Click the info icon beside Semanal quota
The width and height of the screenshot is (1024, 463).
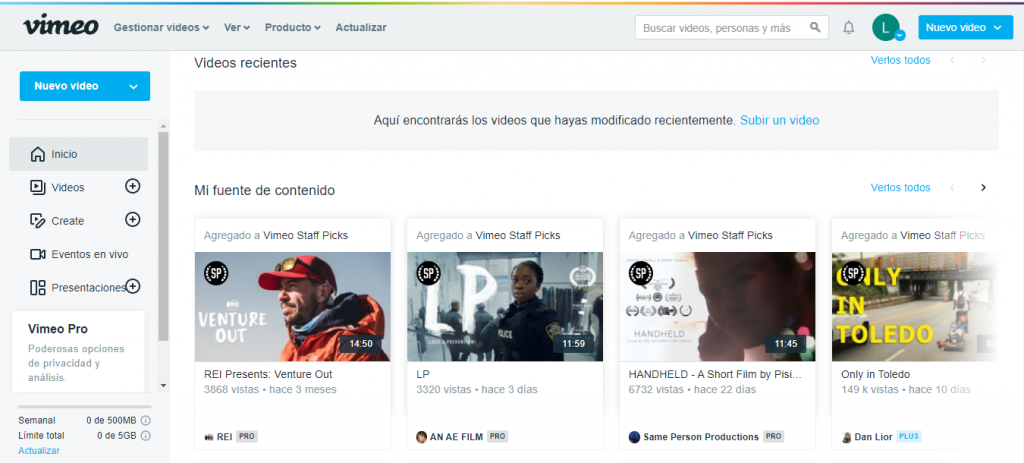(146, 421)
